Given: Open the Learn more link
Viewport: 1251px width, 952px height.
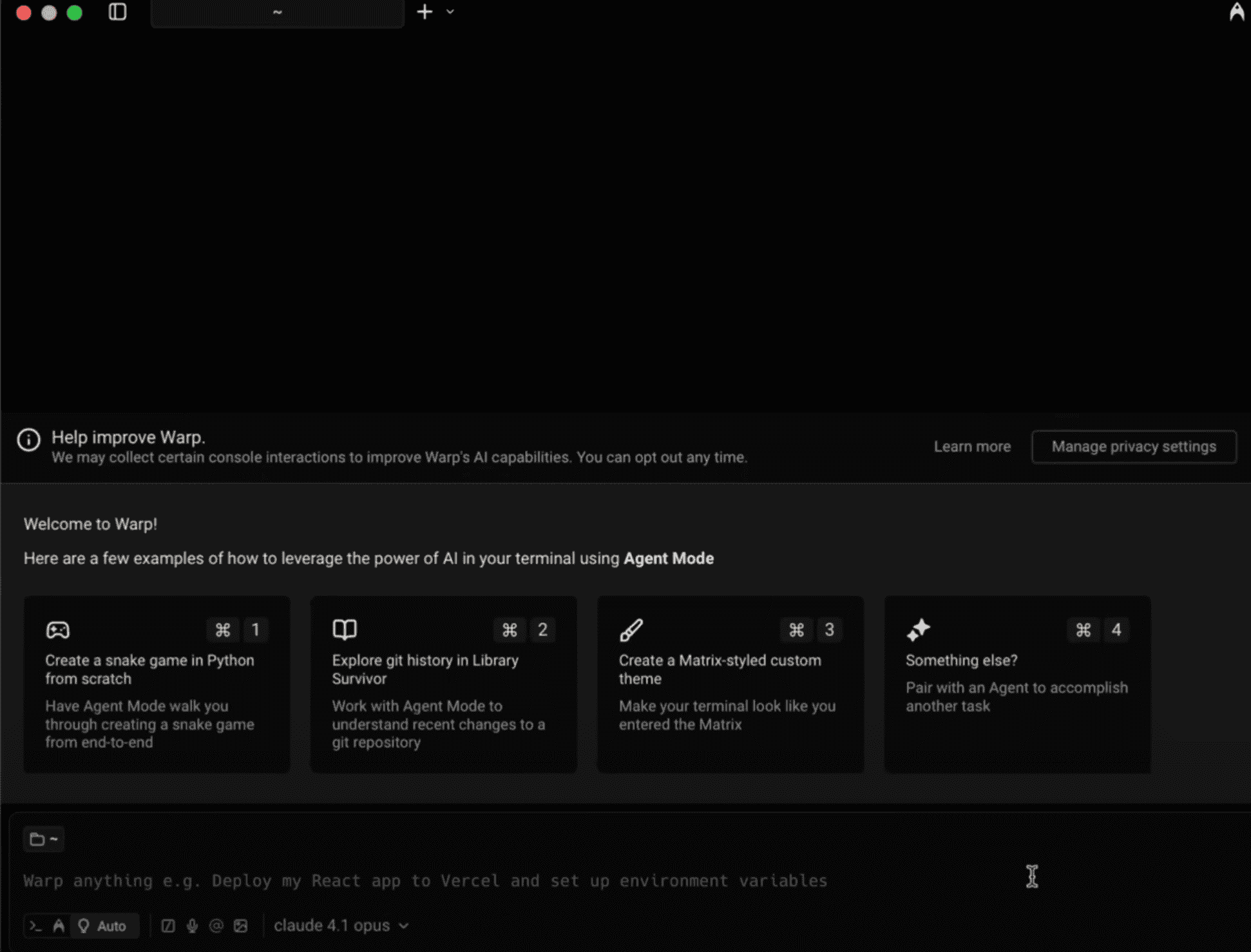Looking at the screenshot, I should [x=972, y=446].
